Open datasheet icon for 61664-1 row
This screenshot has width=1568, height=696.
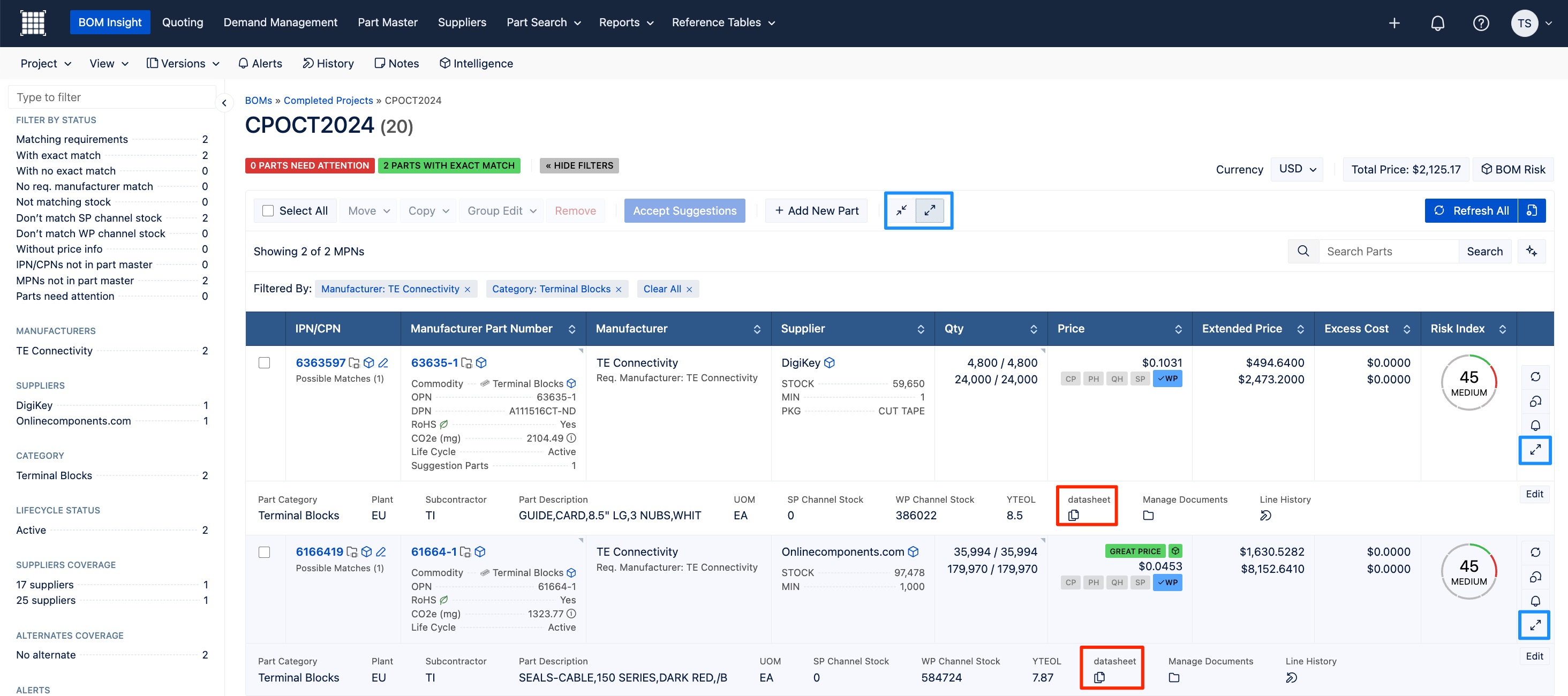pos(1099,677)
